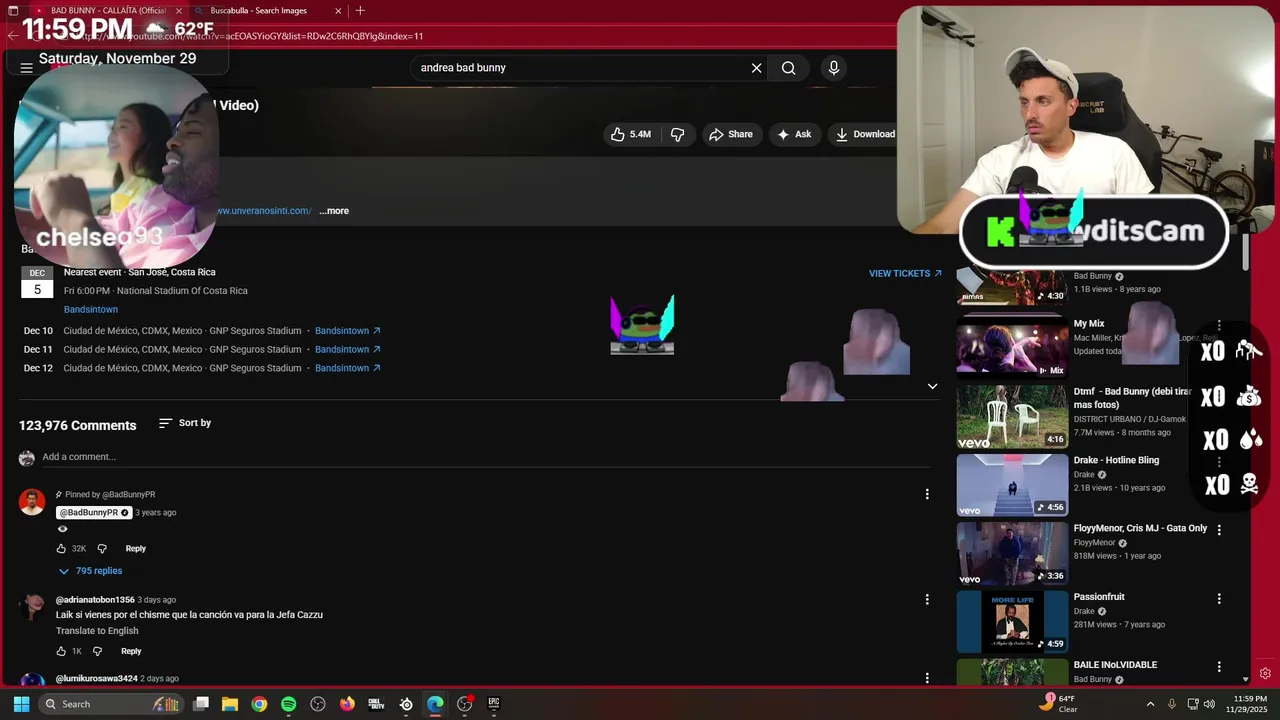Screen dimensions: 1280x720
Task: Open Firefox from the taskbar
Action: tap(347, 704)
